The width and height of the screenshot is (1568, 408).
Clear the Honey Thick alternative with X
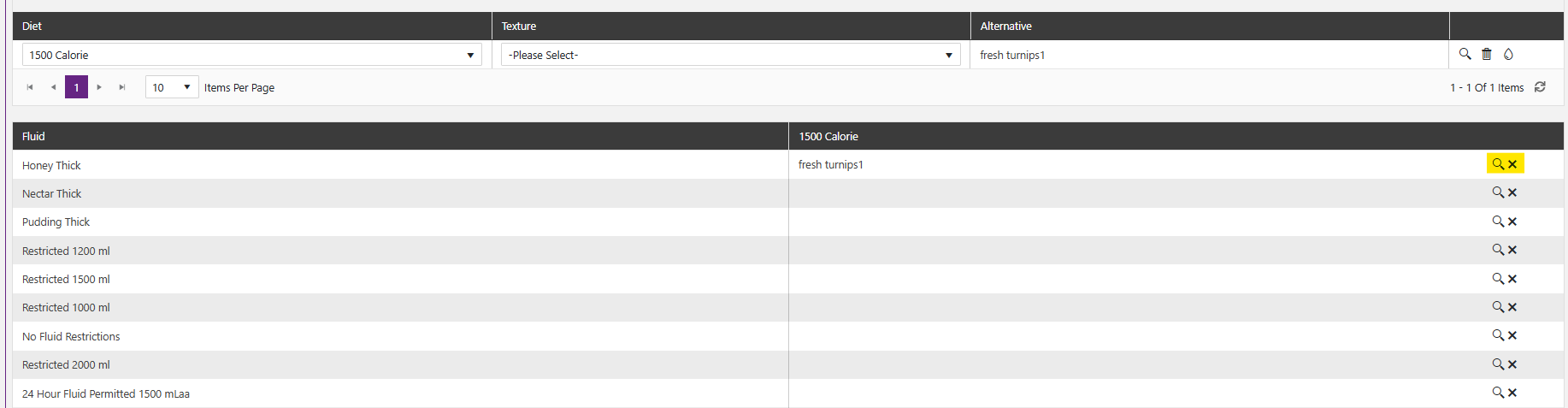[1512, 164]
